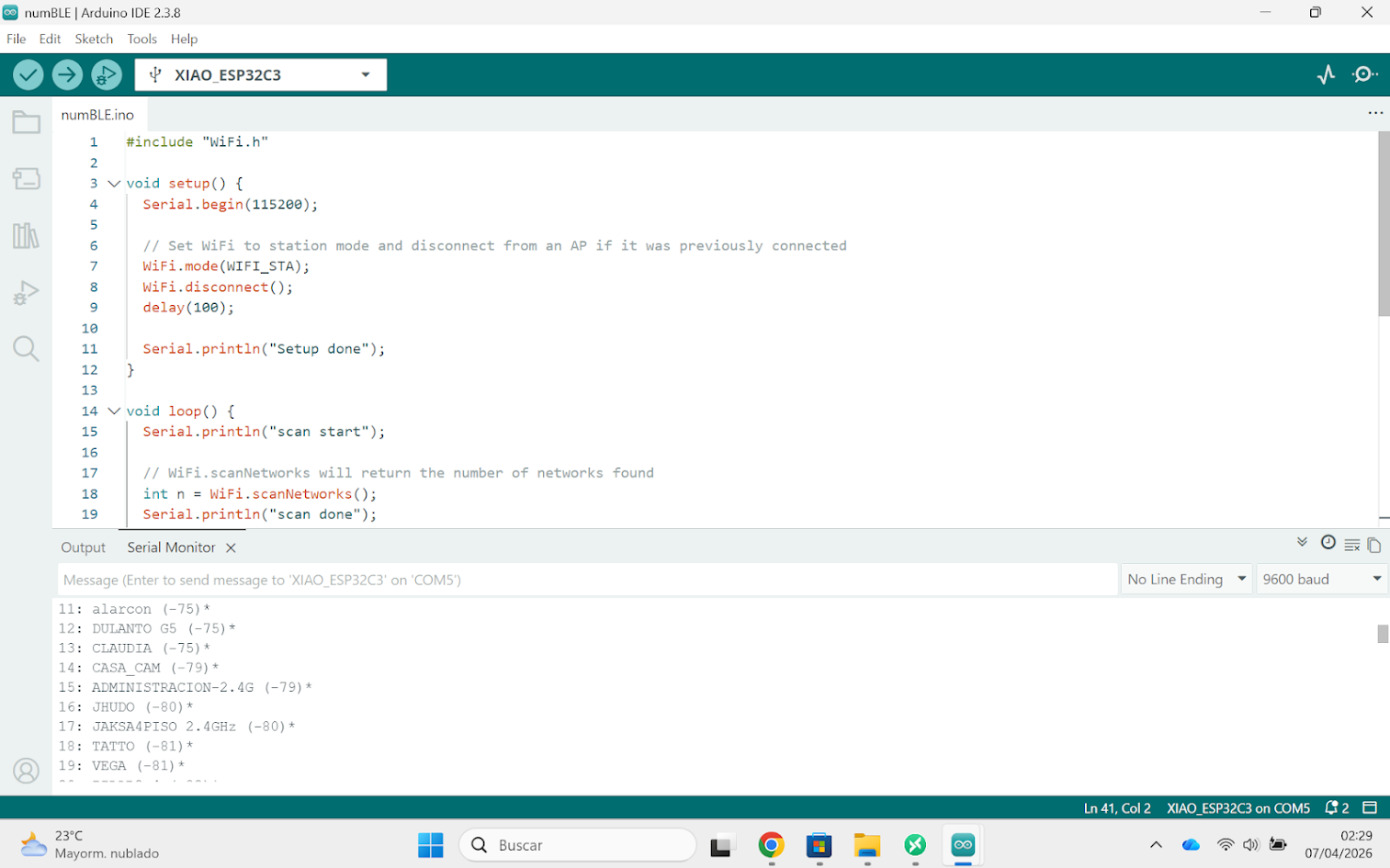Collapse the void loop() function fold arrow
1390x868 pixels.
114,411
